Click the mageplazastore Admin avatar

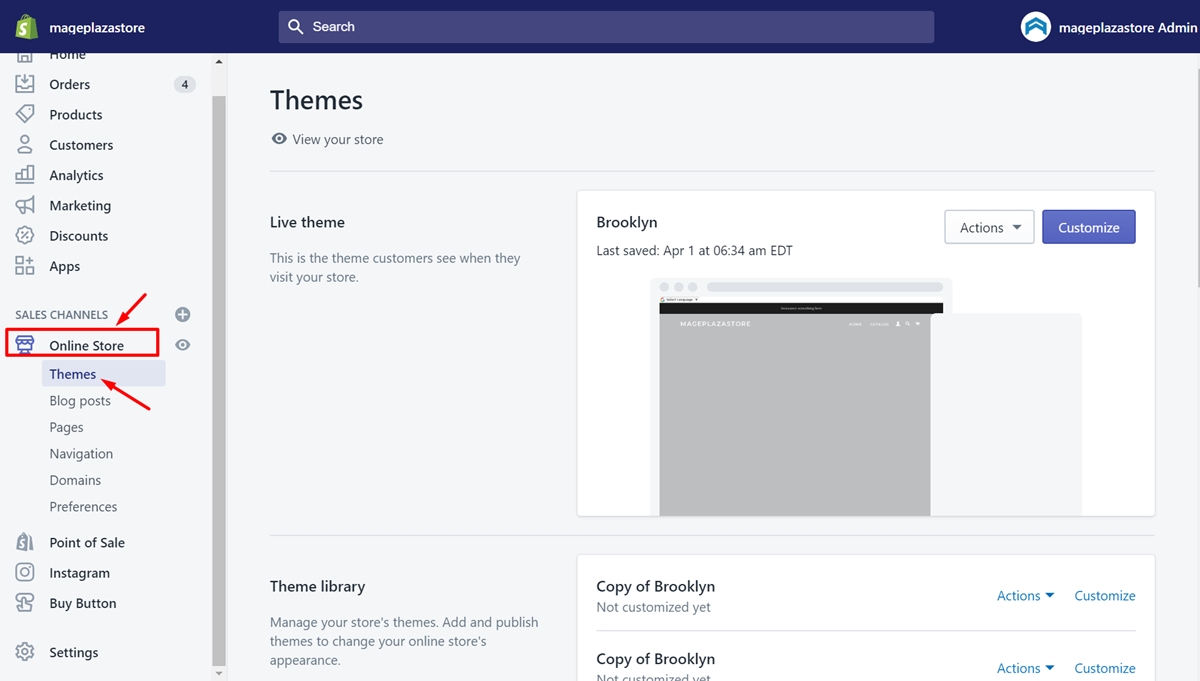point(1036,27)
